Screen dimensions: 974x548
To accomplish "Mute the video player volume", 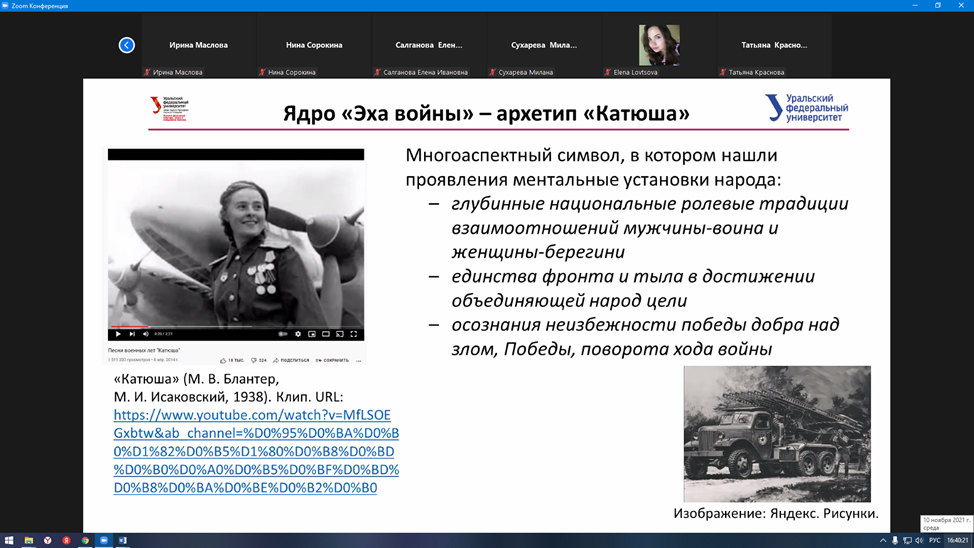I will pos(146,334).
